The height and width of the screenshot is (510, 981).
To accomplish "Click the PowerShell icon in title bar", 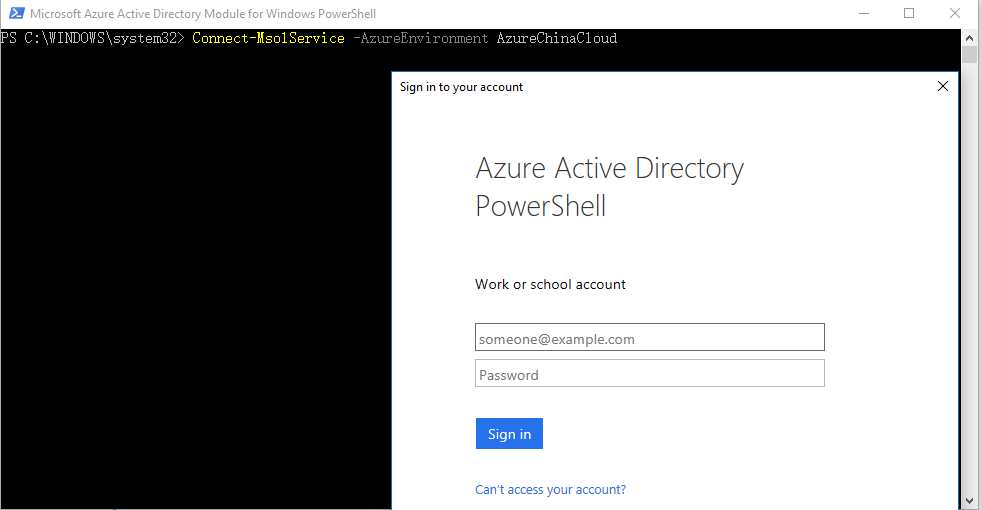I will (14, 14).
